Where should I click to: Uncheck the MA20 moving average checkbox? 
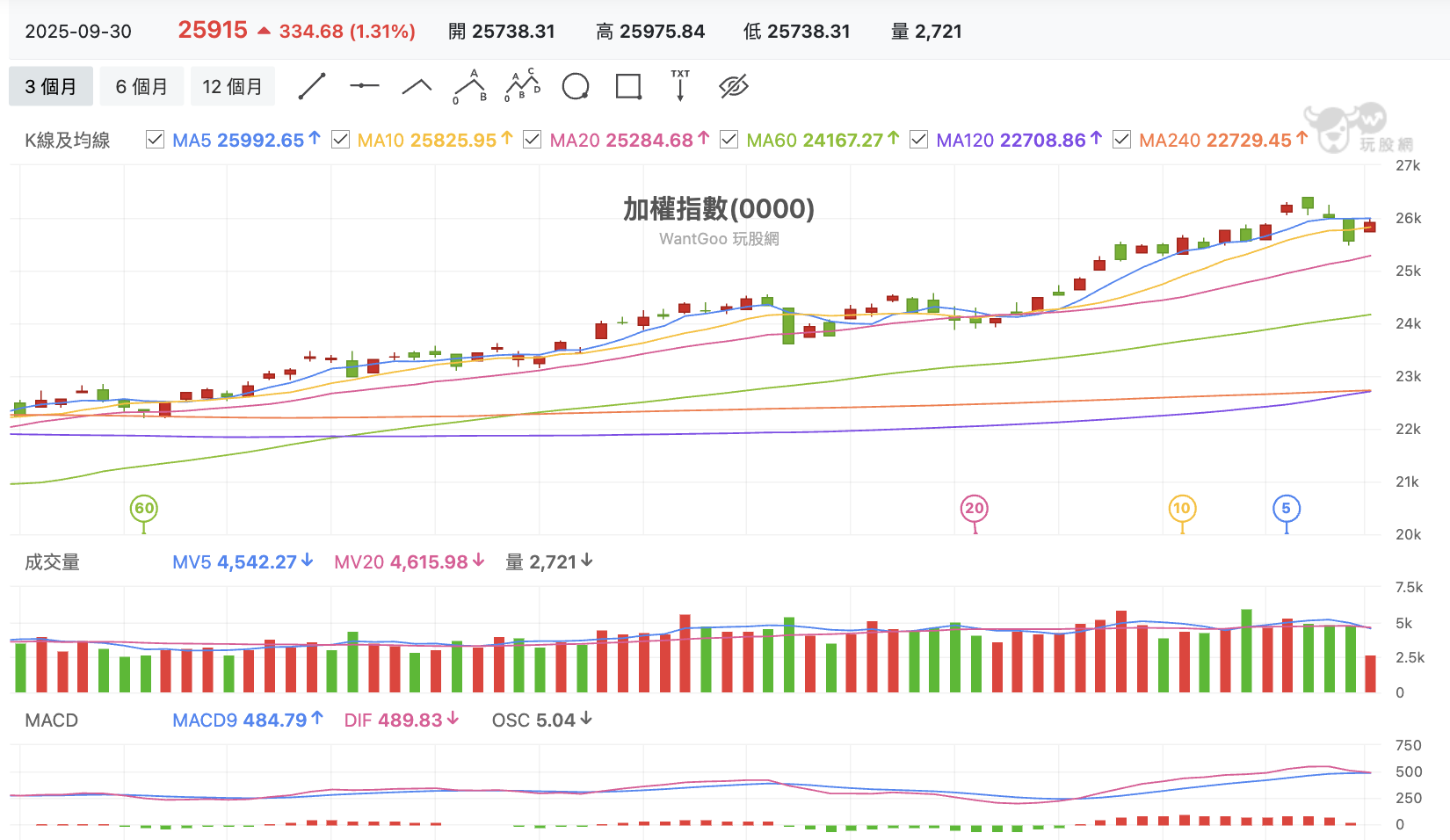pyautogui.click(x=532, y=140)
